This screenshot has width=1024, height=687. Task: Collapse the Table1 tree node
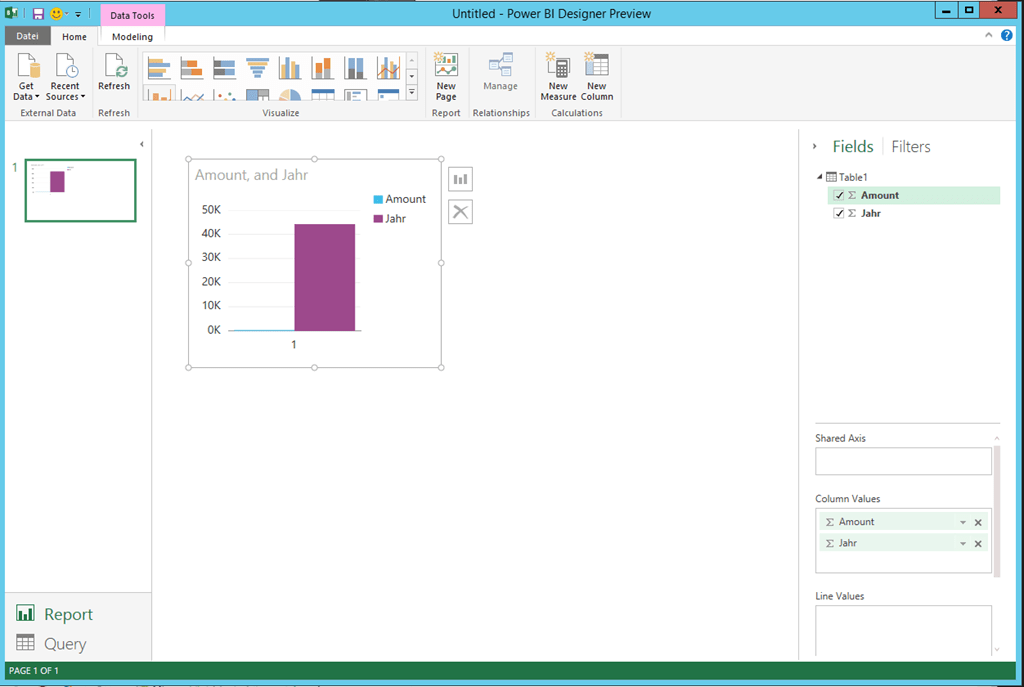pos(820,176)
